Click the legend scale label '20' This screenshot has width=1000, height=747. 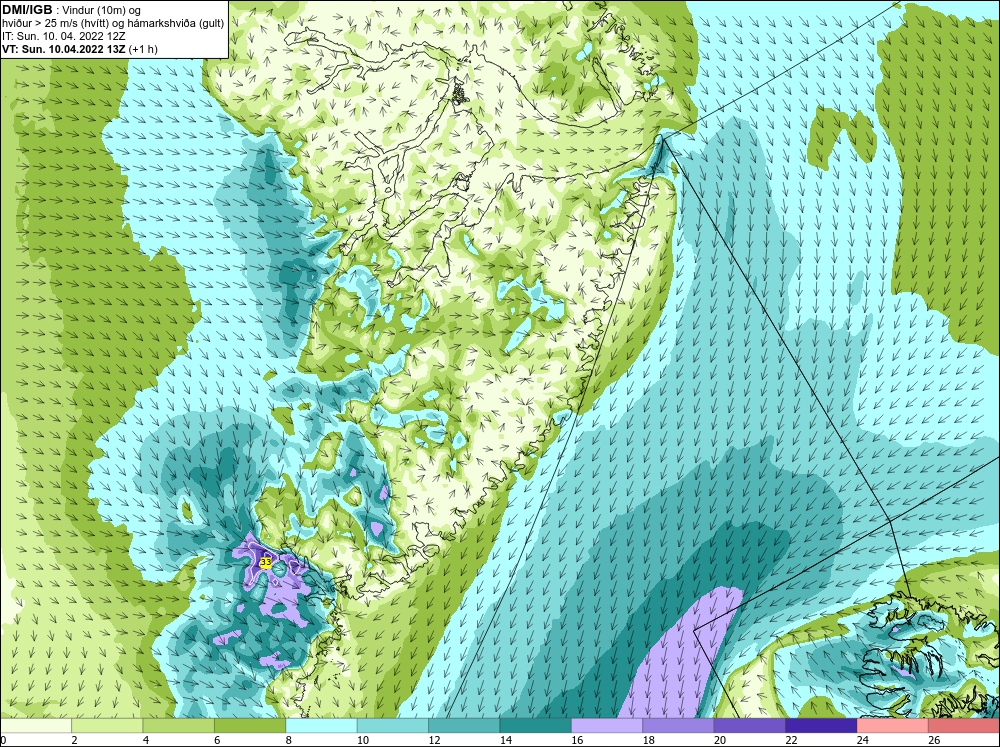pos(719,740)
